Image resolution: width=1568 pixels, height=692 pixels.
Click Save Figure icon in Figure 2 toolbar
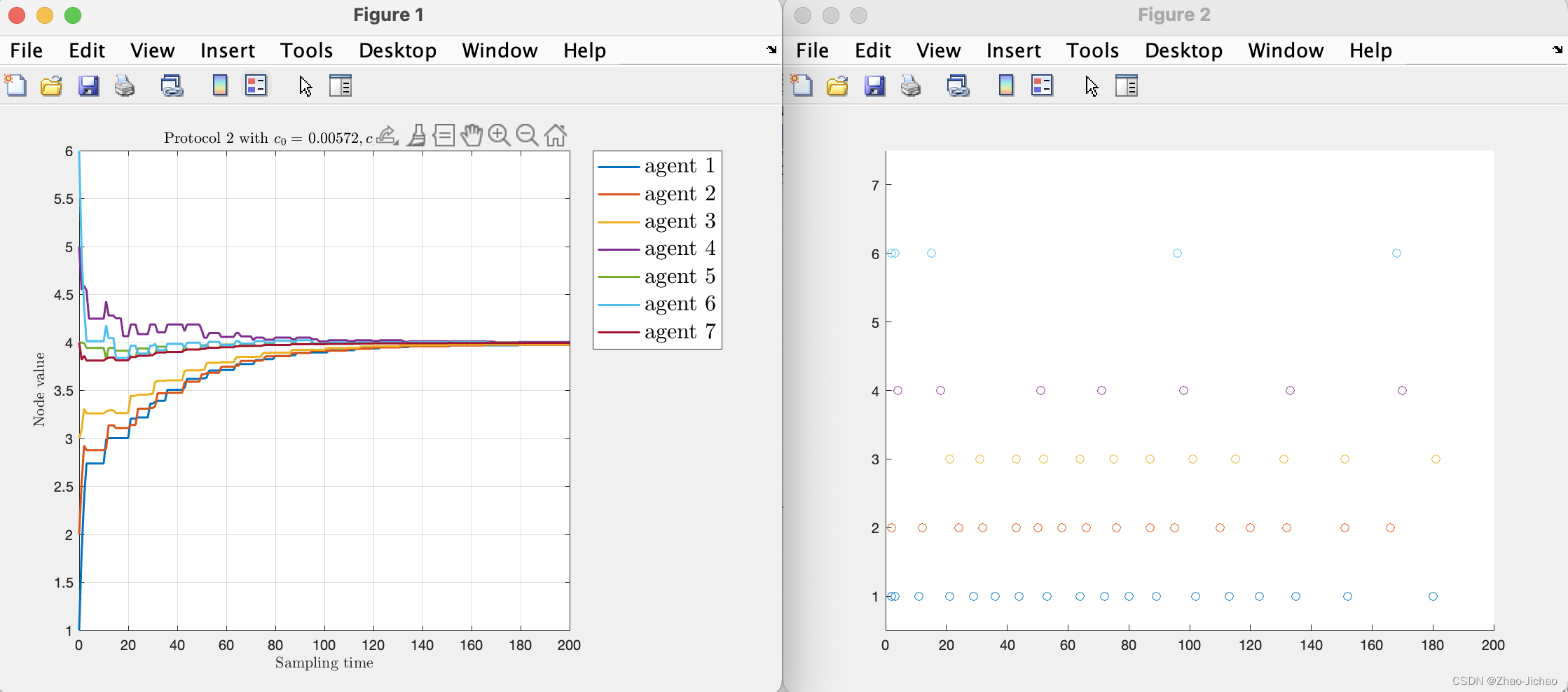click(x=874, y=85)
